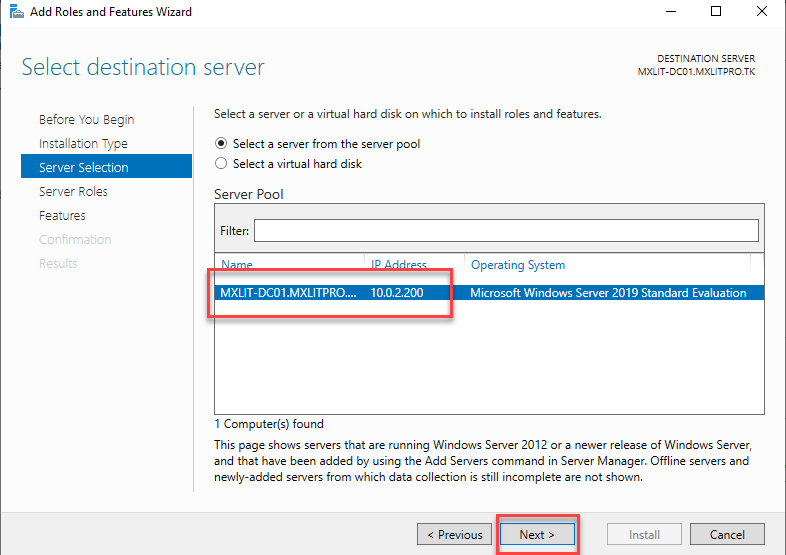Open the Features step
The image size is (786, 555).
click(62, 215)
